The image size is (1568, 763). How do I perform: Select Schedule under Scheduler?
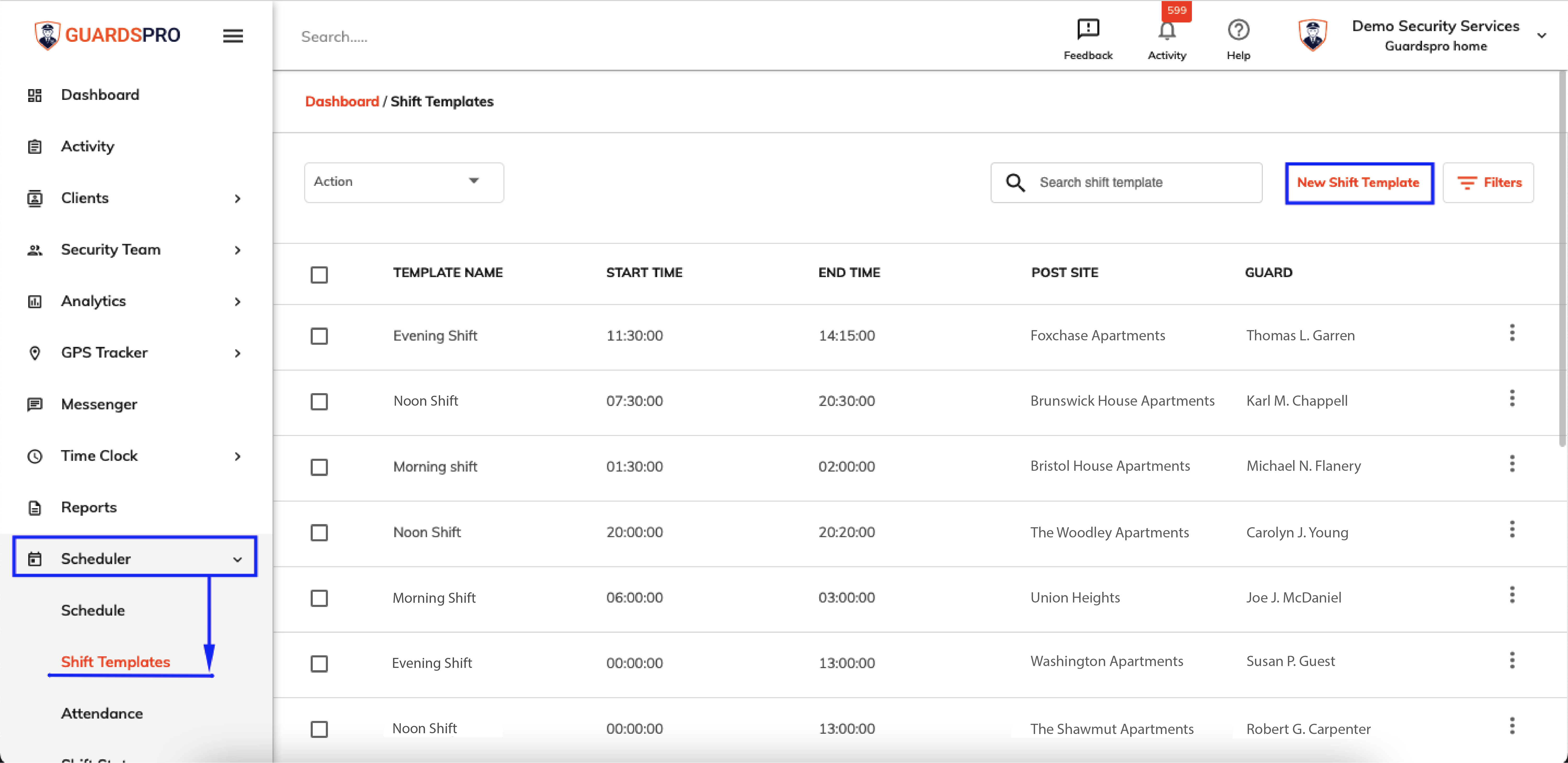[x=93, y=611]
